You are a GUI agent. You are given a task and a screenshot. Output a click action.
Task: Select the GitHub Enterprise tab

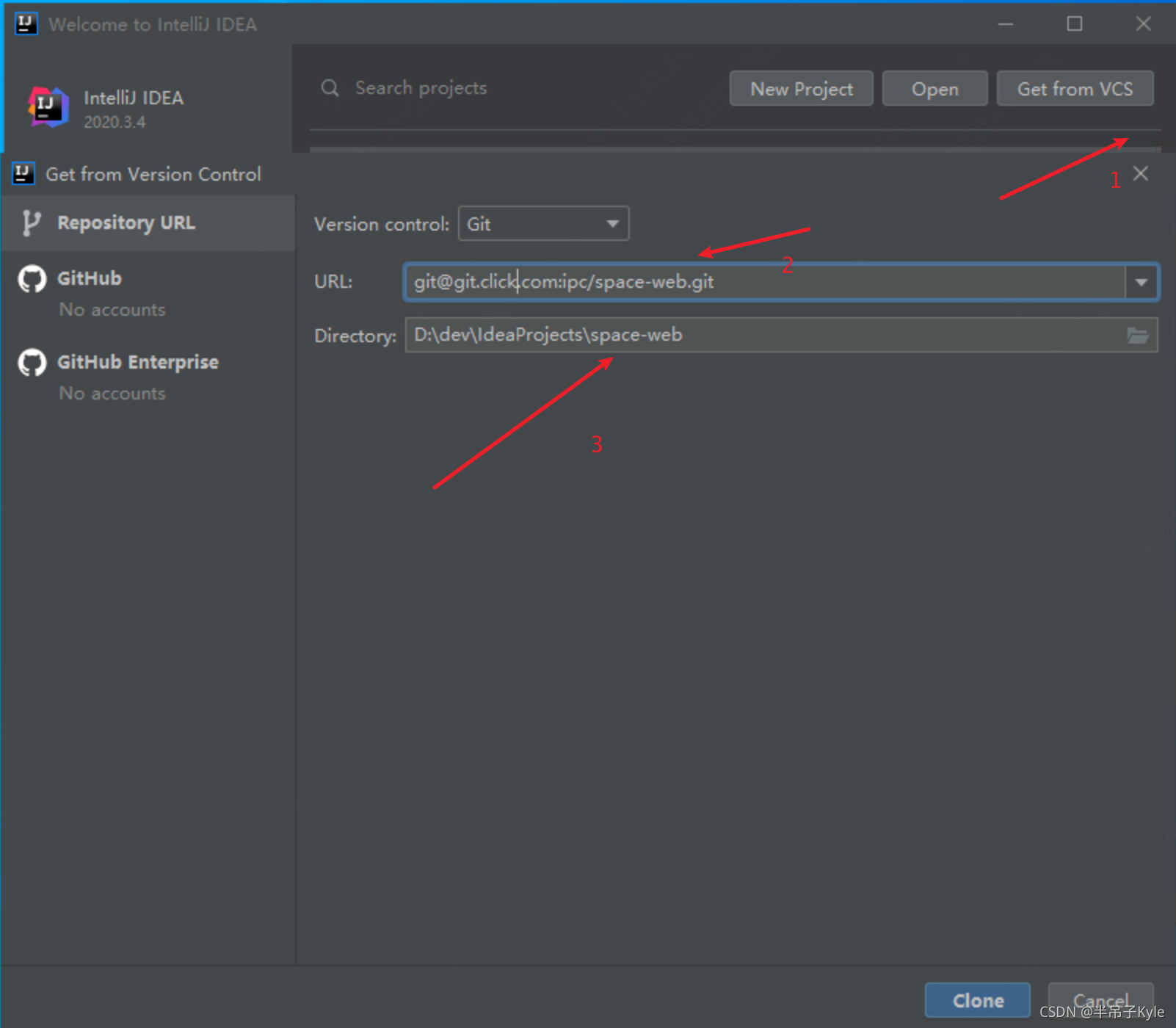click(x=148, y=377)
